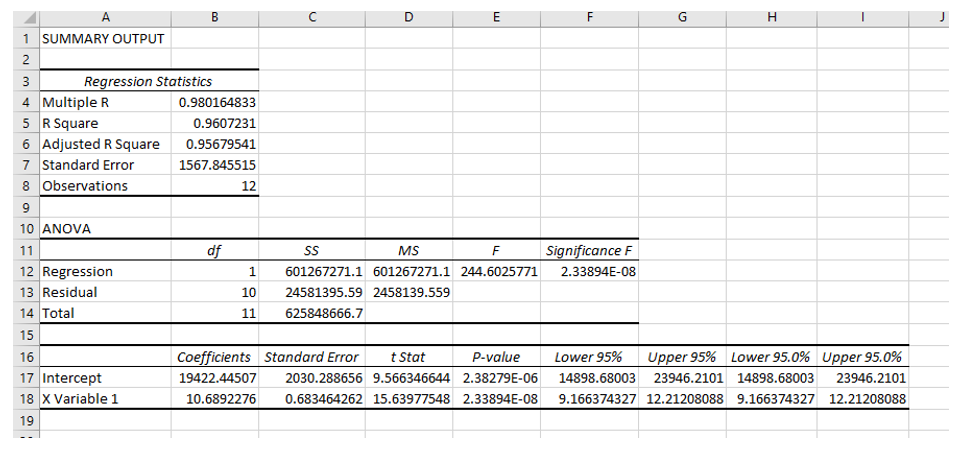
Task: Click the Observations value 12
Action: [x=216, y=186]
